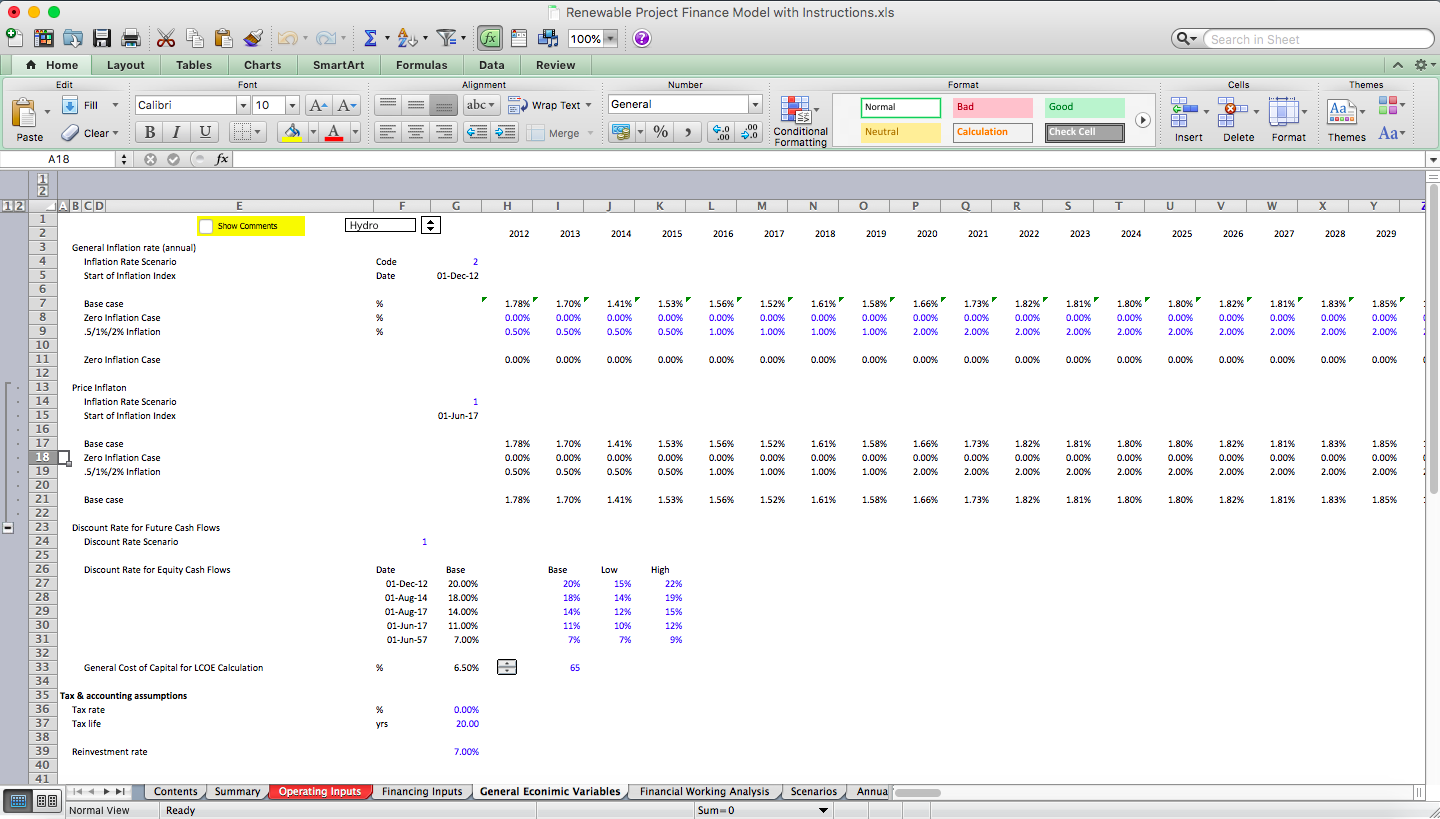Open the Fill dropdown in Edit group
The height and width of the screenshot is (819, 1440).
pos(115,105)
